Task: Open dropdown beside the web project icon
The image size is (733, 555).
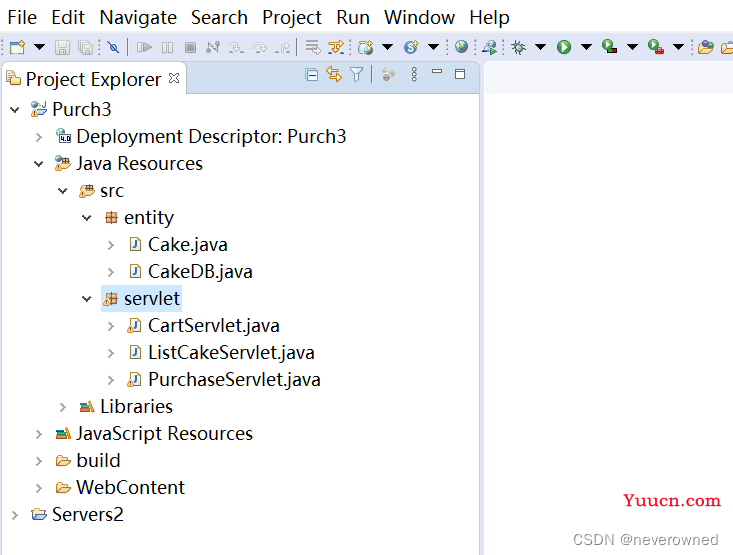Action: click(388, 47)
